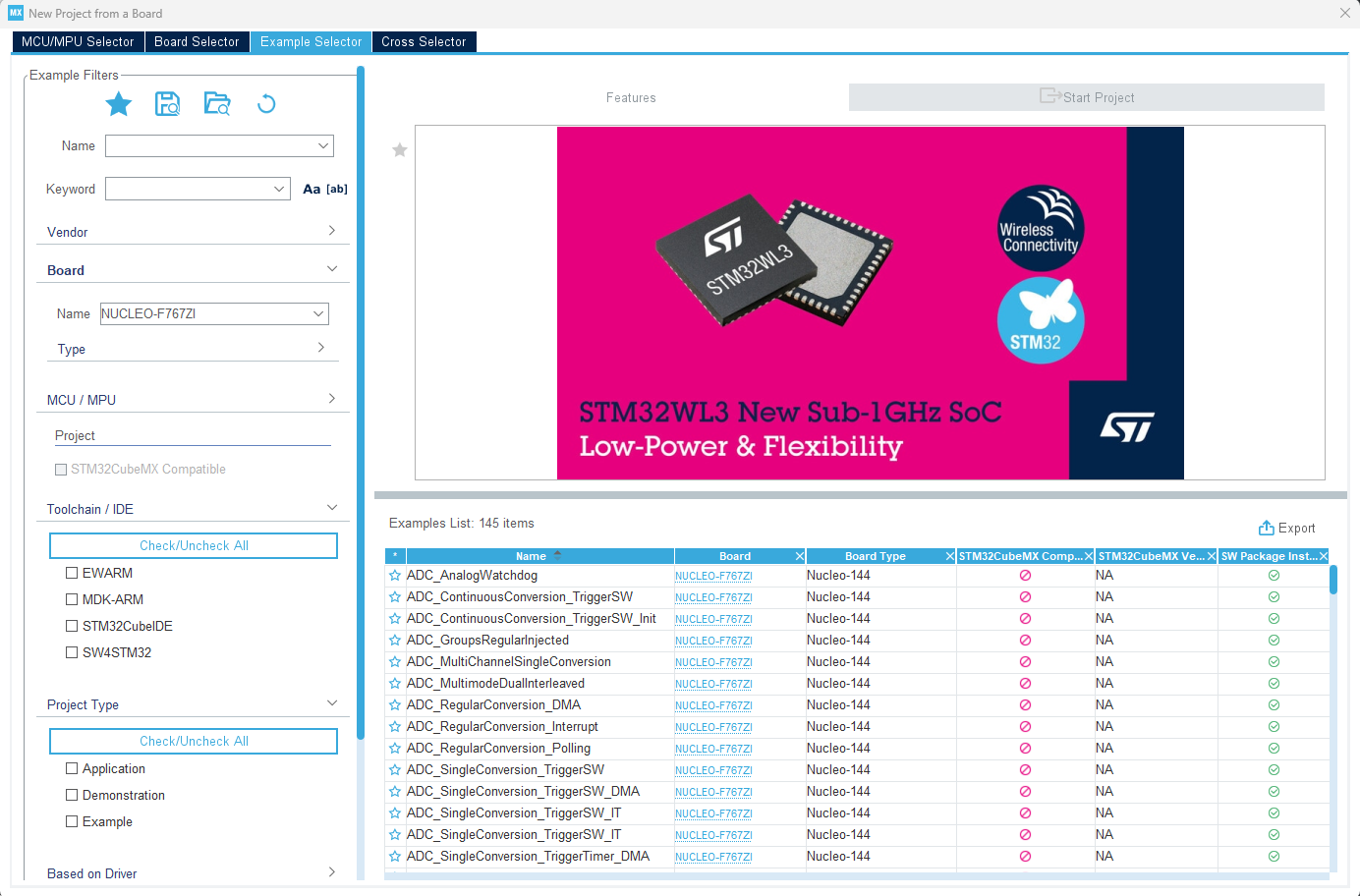
Task: Switch to the MCU/MPU Selector tab
Action: pyautogui.click(x=78, y=41)
